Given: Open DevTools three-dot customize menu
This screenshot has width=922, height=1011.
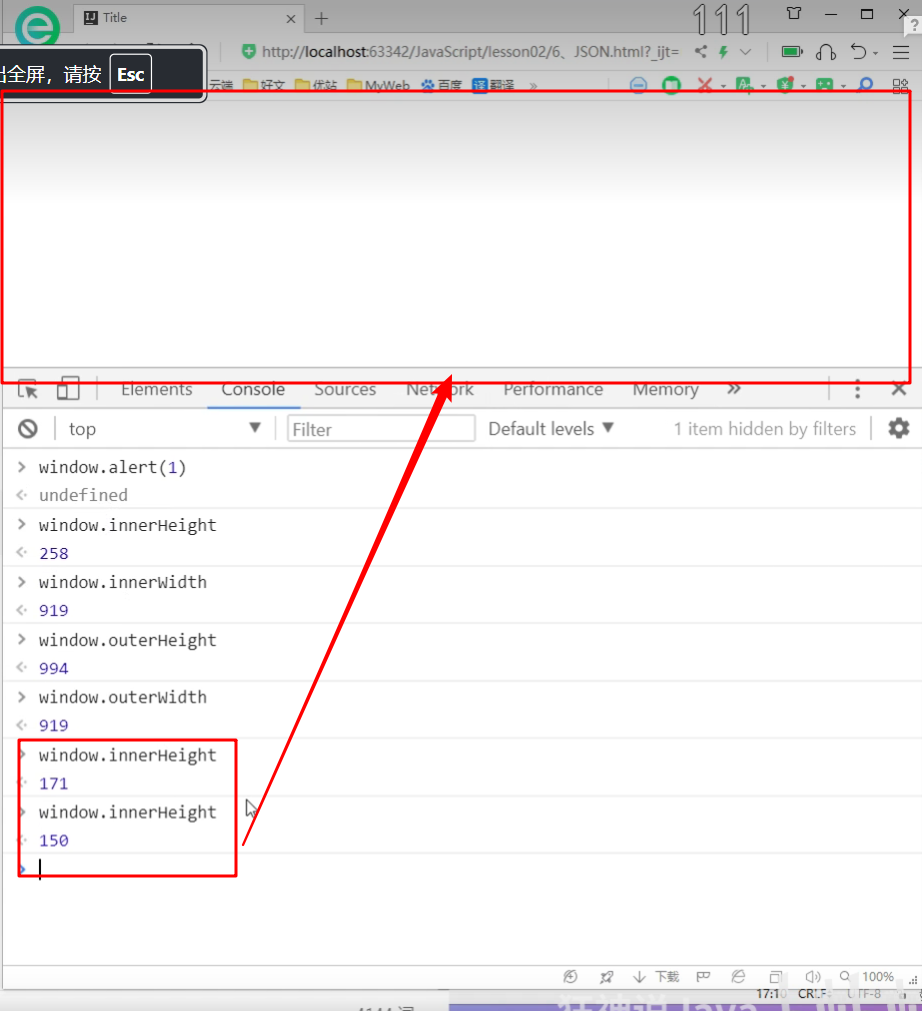Looking at the screenshot, I should (x=857, y=390).
